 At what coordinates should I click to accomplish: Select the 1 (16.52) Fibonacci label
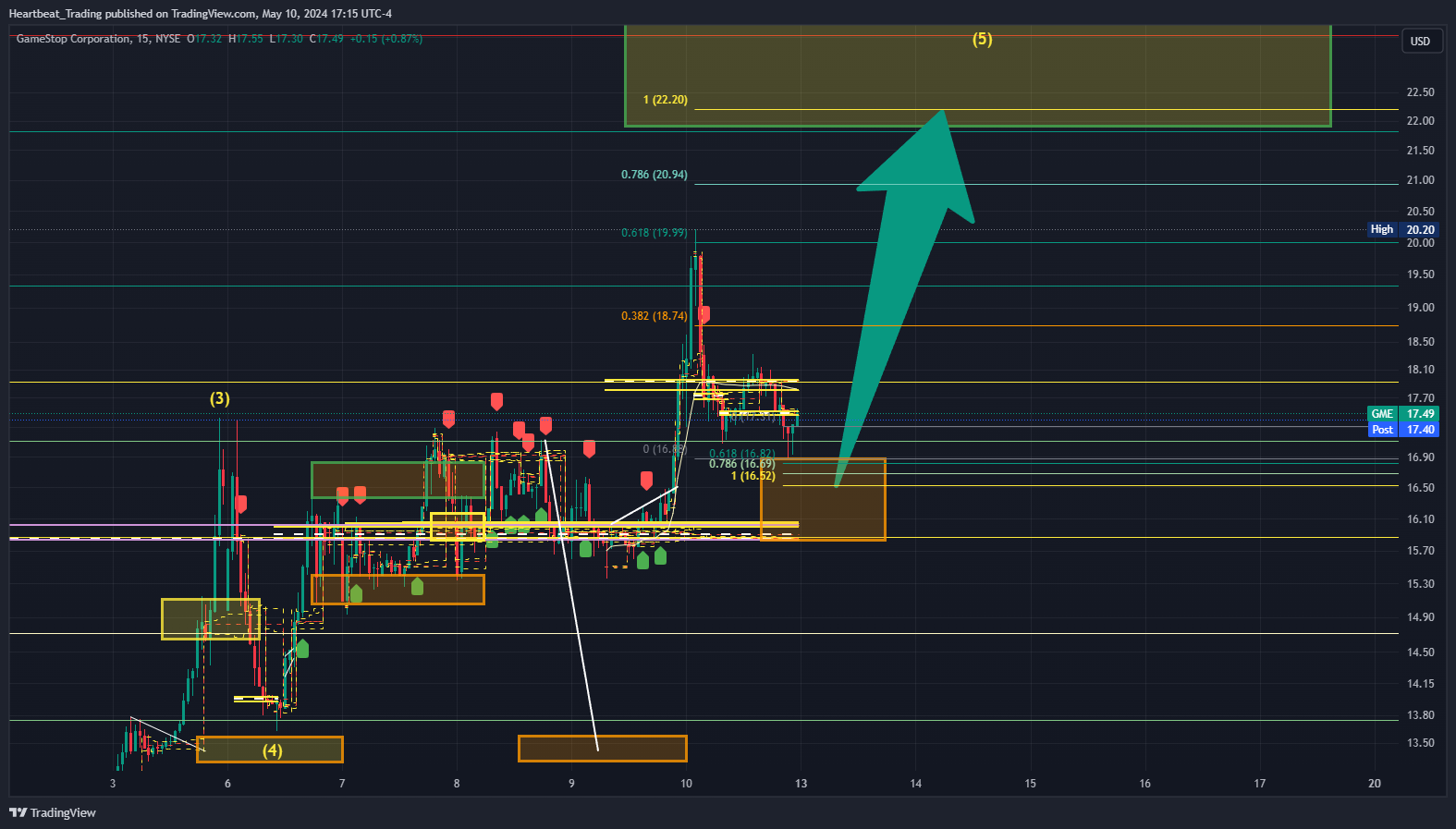coord(753,476)
